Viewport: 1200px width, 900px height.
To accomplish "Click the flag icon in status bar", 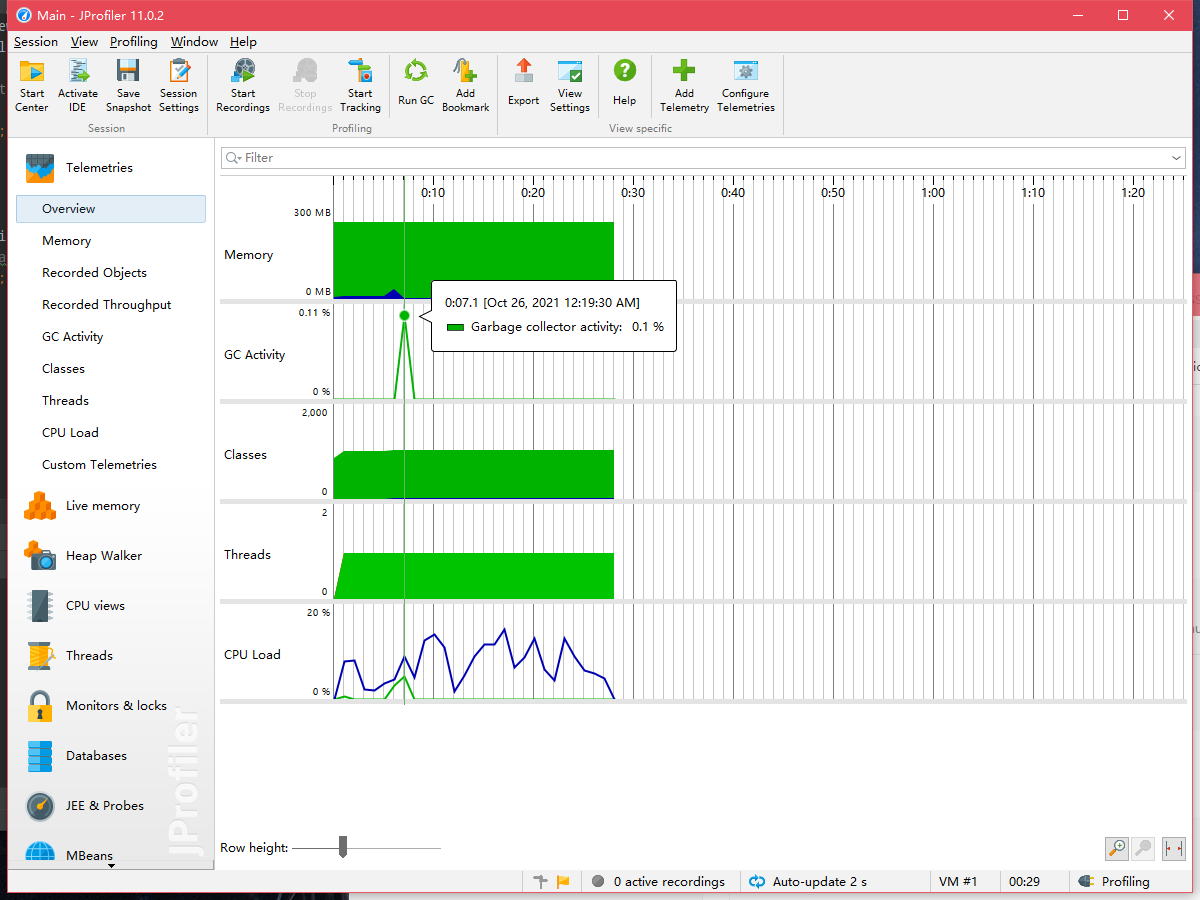I will [x=563, y=882].
